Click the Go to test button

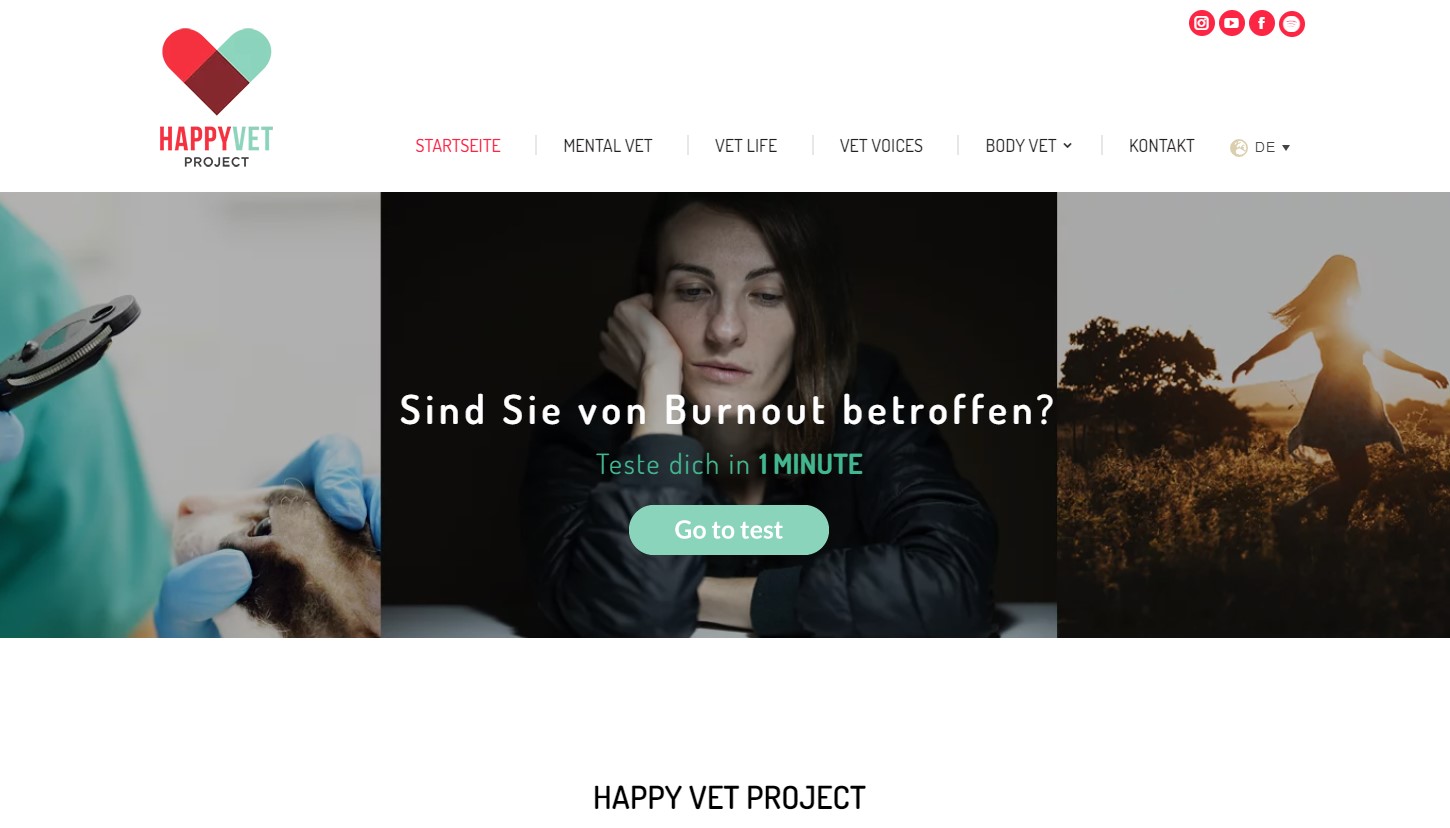pos(729,530)
